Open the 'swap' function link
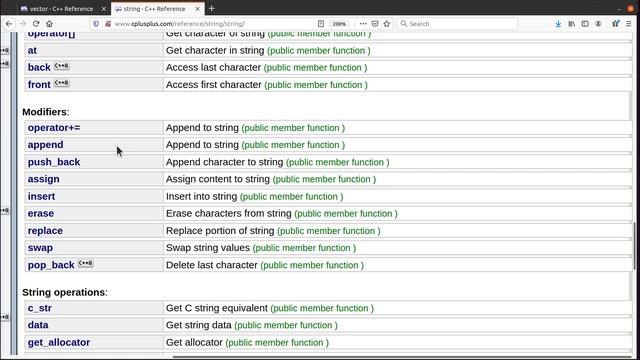 pyautogui.click(x=40, y=248)
